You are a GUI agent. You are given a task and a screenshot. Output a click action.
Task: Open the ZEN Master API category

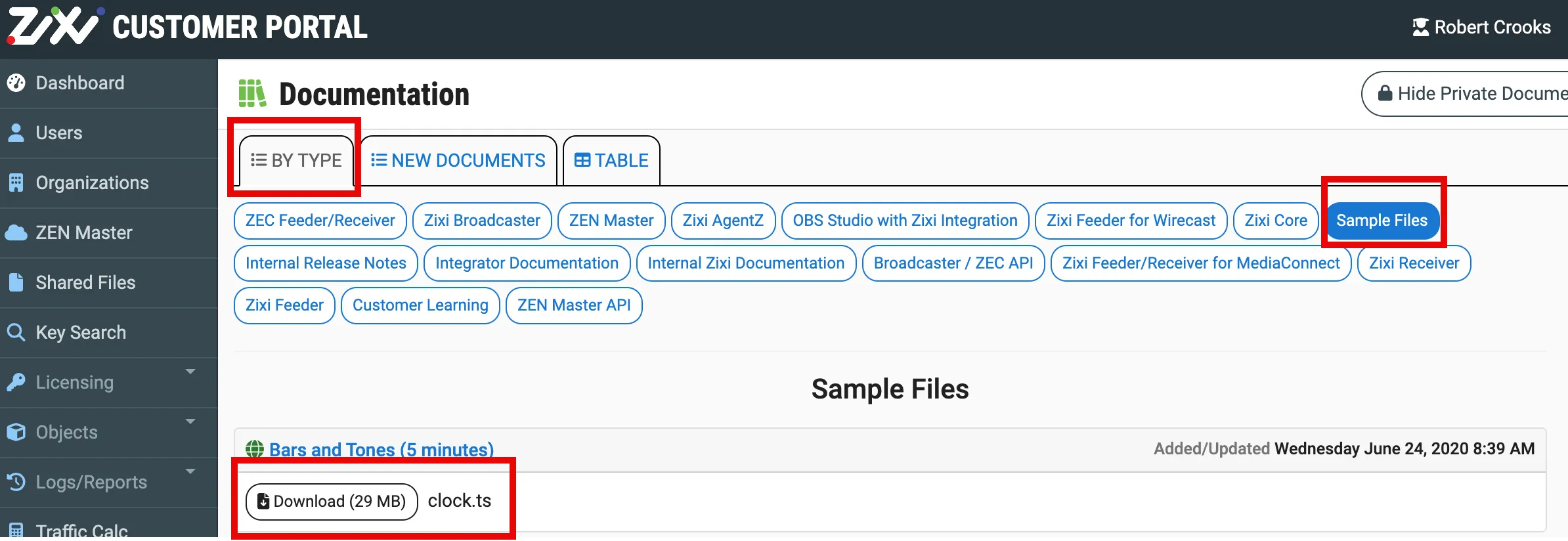(574, 305)
